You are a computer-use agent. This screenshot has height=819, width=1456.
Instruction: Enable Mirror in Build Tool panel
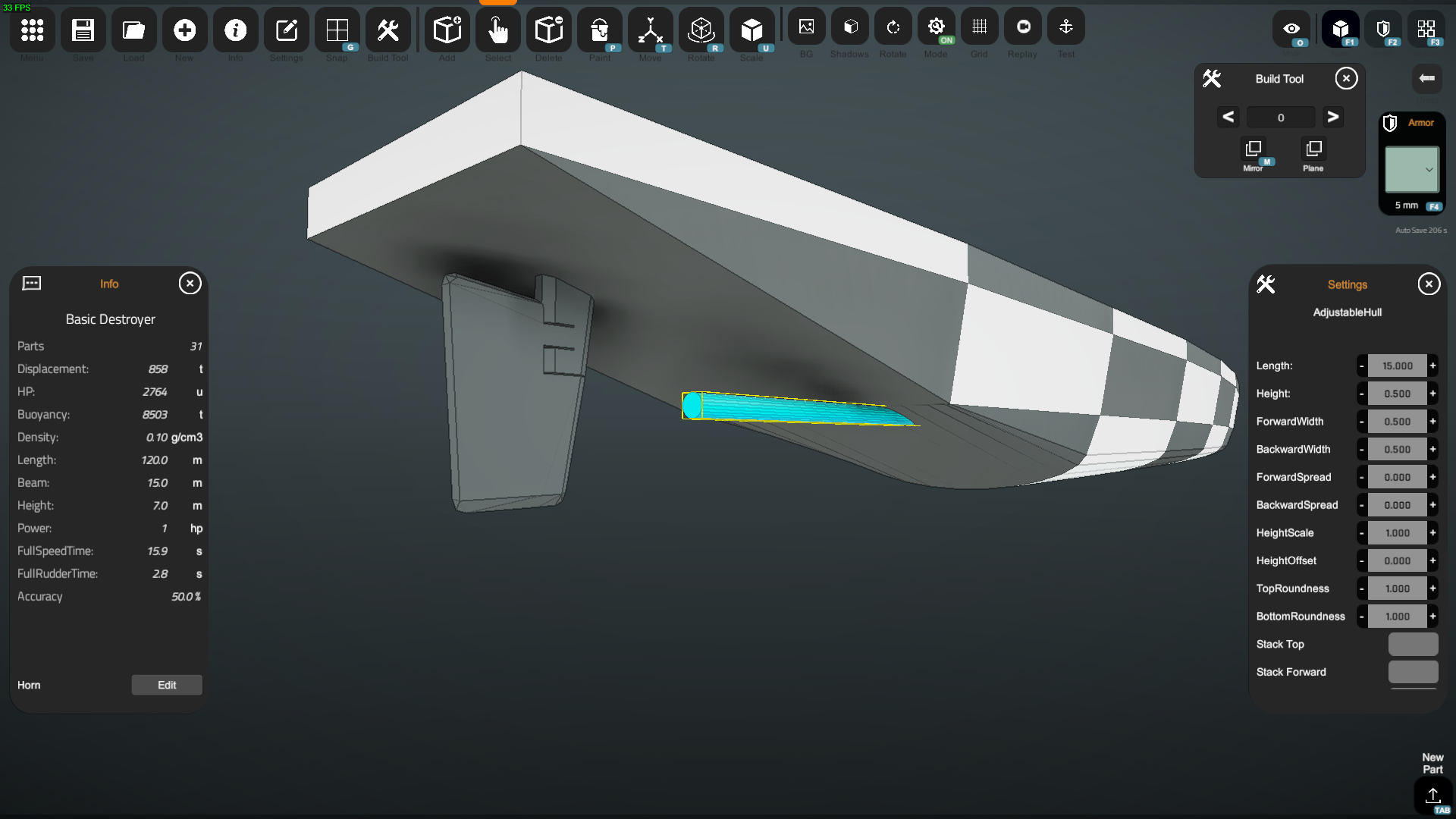click(x=1253, y=149)
